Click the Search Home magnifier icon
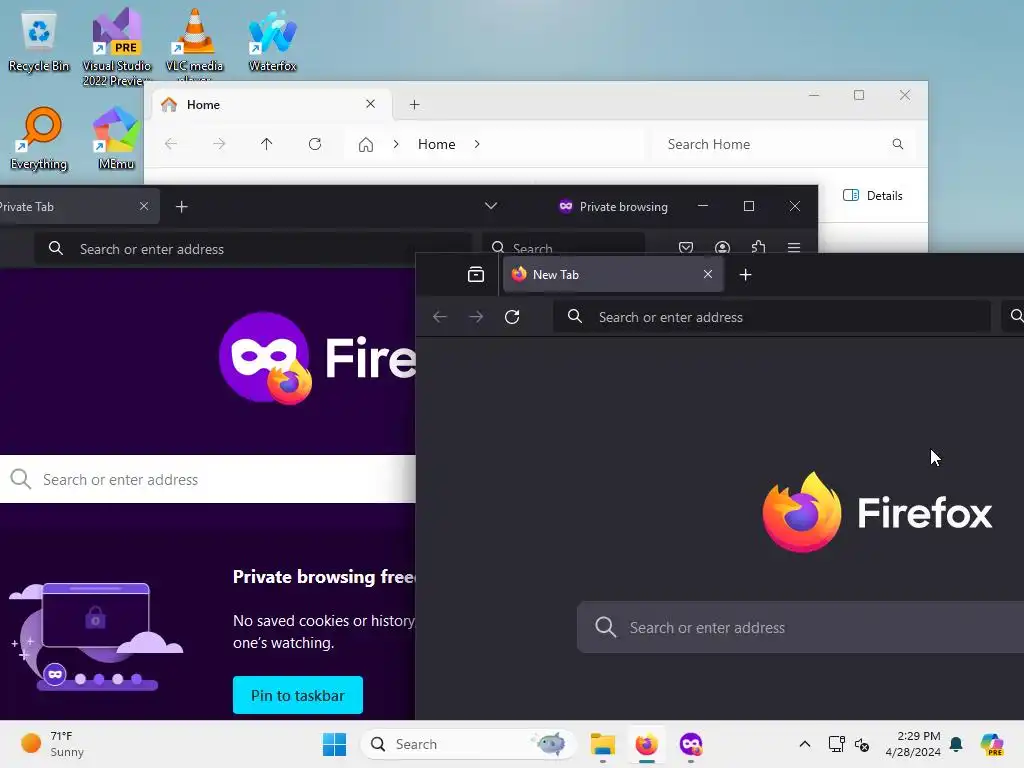The width and height of the screenshot is (1024, 768). pos(898,144)
